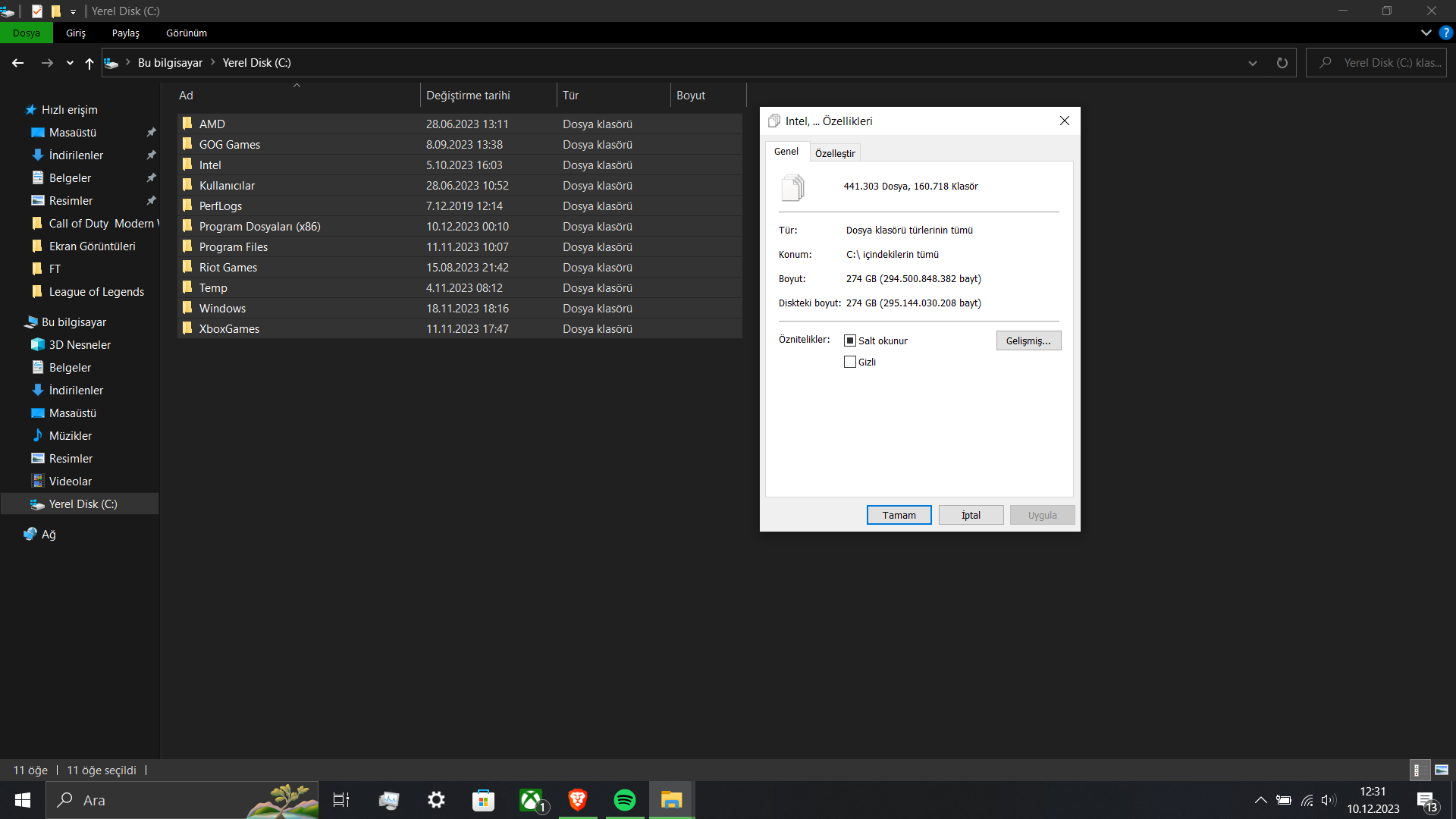Toggle the Salt okunur checkbox

(850, 341)
